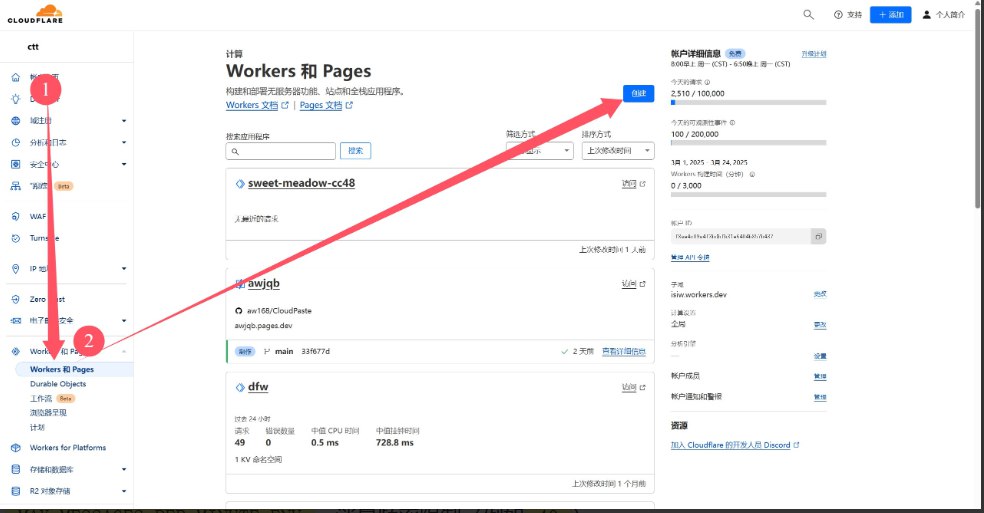Viewport: 984px width, 513px height.
Task: Open the 个人简介 profile menu
Action: coord(943,14)
